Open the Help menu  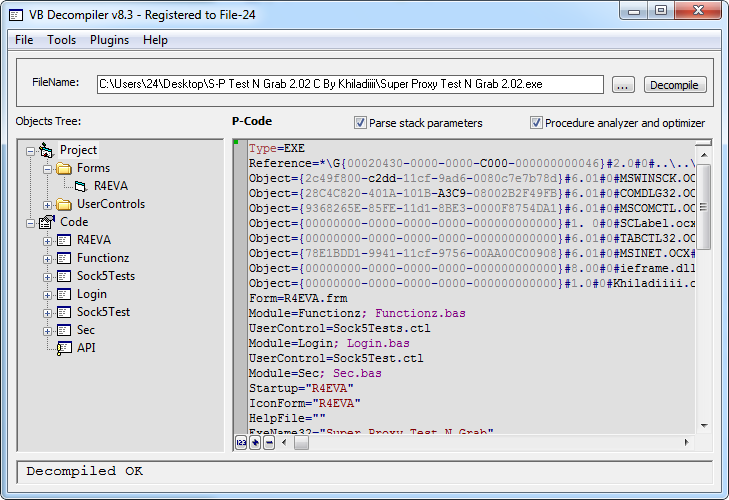155,40
